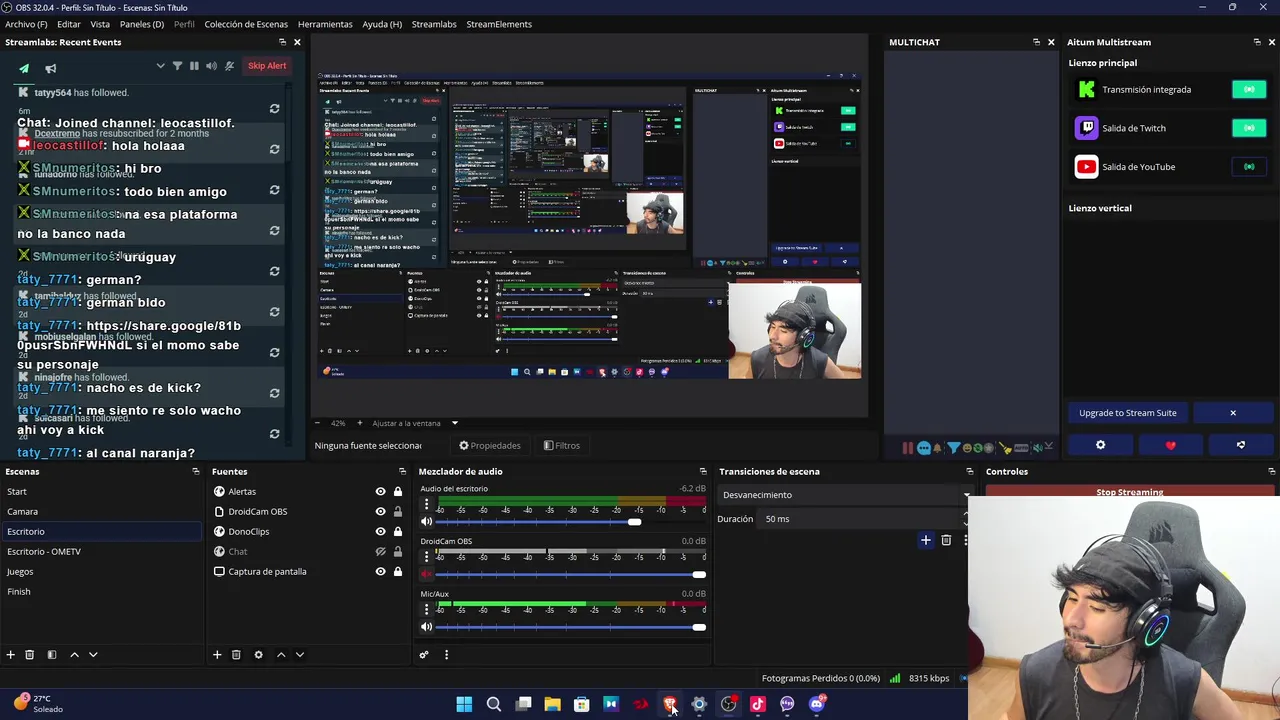Open source properties gear in Fuentes toolbar

click(x=258, y=654)
